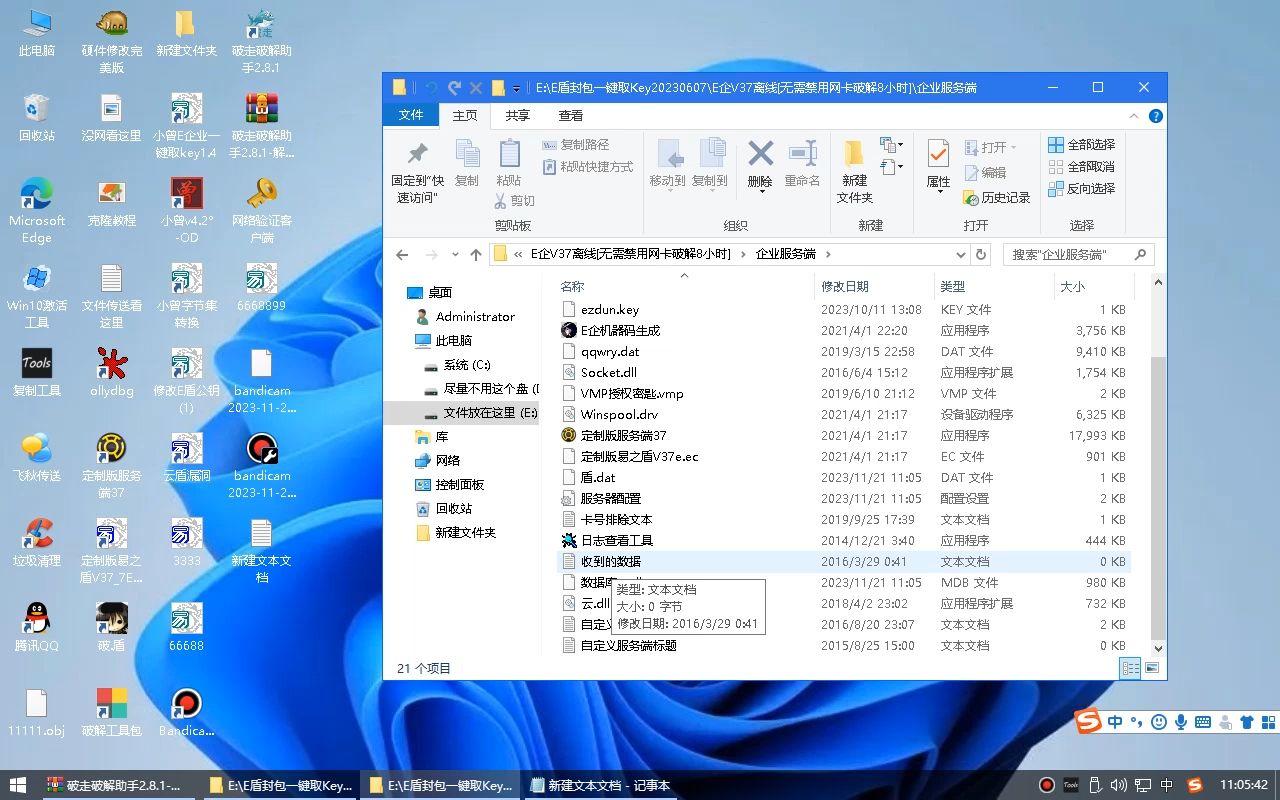This screenshot has width=1280, height=800.
Task: Collapse the ribbon with the chevron arrow
Action: pos(1136,116)
